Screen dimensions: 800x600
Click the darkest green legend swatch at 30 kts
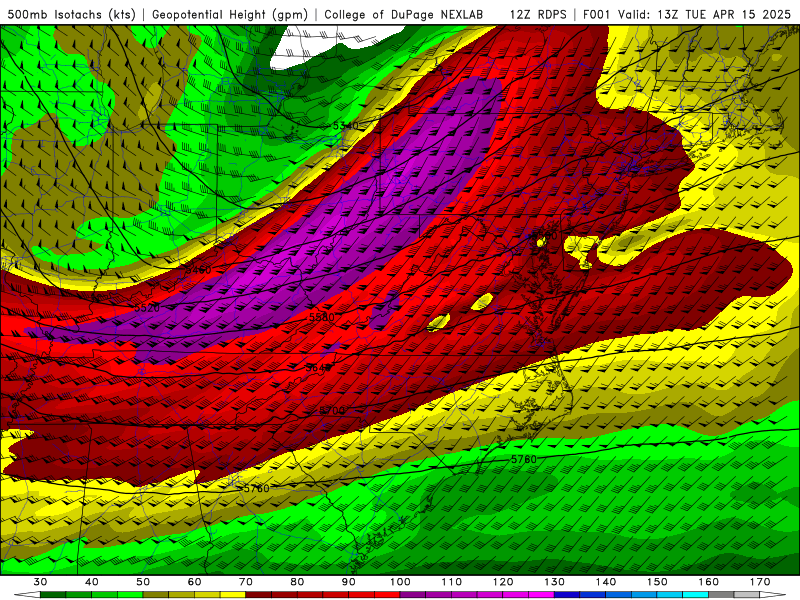coord(53,595)
